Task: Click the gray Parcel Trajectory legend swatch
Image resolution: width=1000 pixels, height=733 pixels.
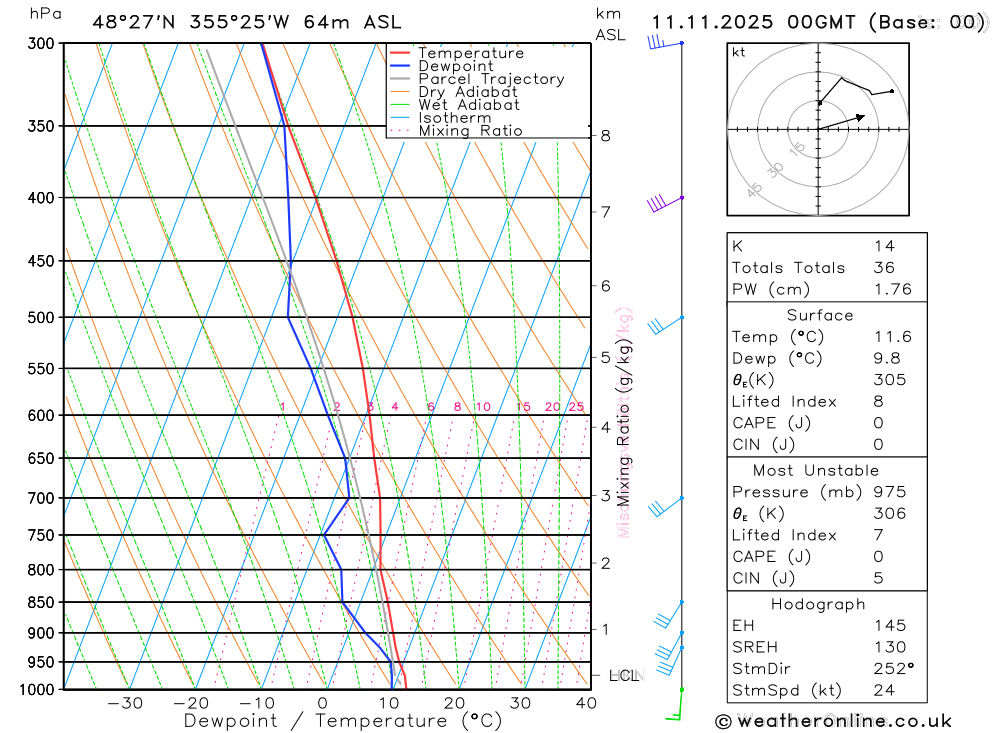Action: coord(400,79)
